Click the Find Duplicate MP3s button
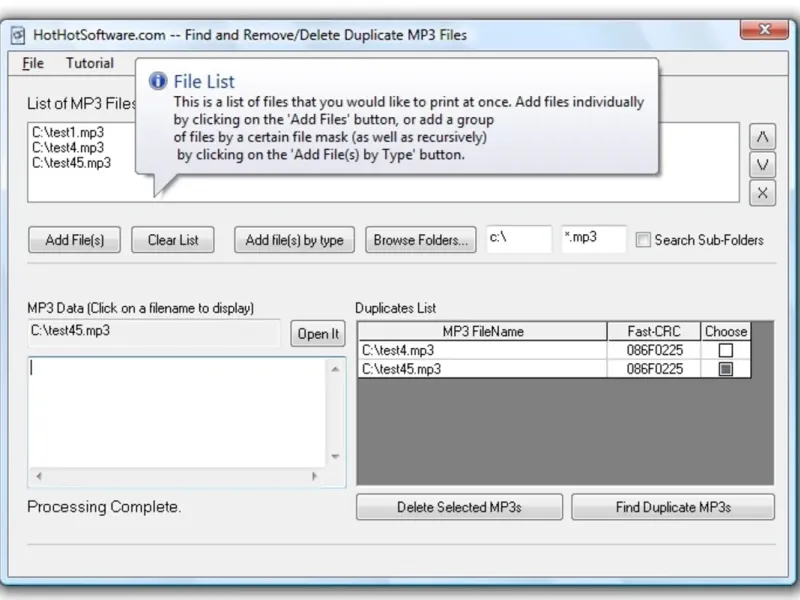Screen dimensions: 800x600 point(673,507)
